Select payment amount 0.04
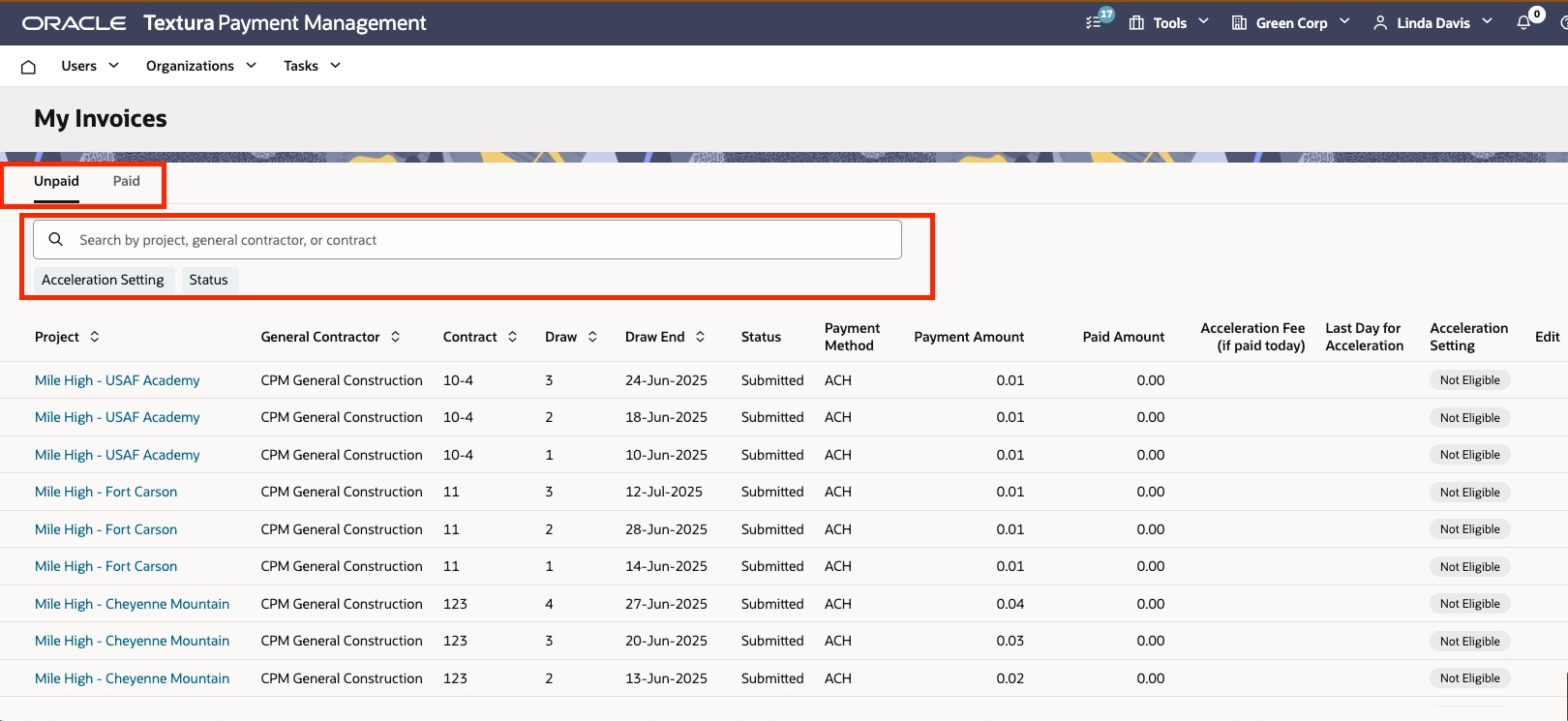The width and height of the screenshot is (1568, 721). [x=1010, y=604]
